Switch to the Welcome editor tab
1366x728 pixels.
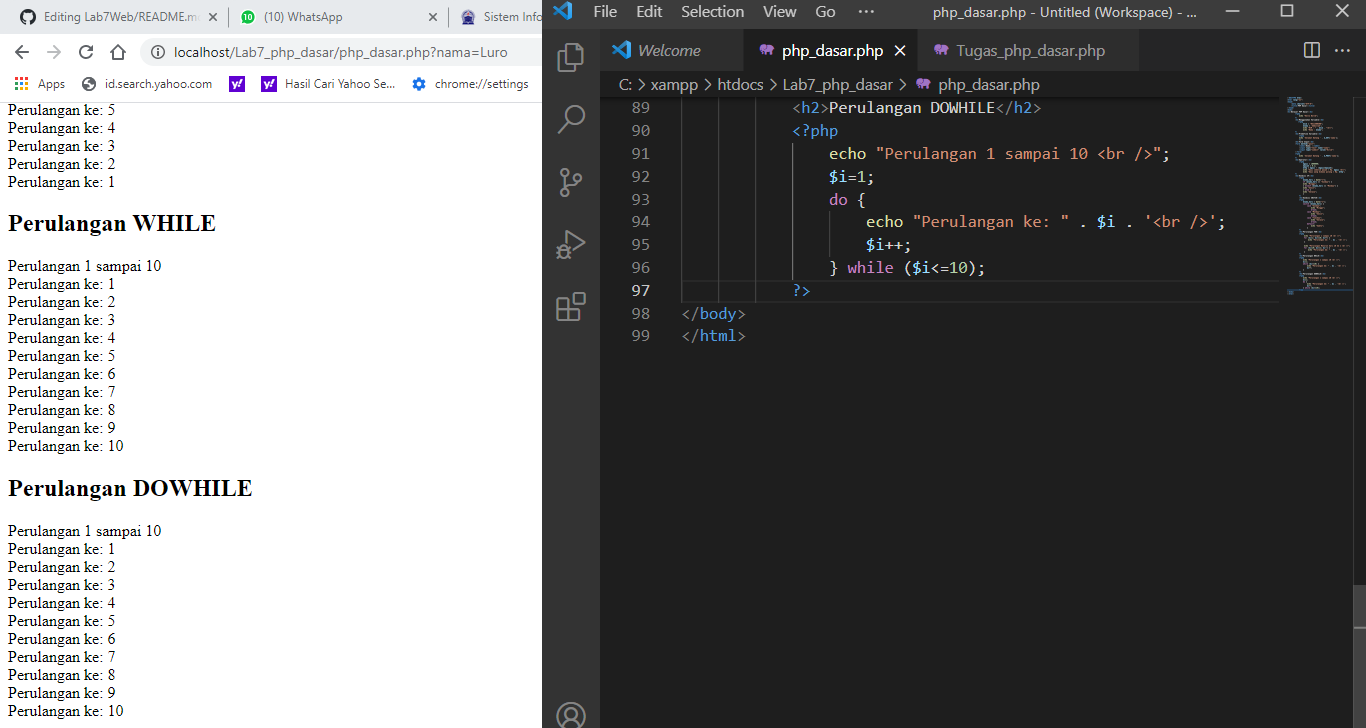click(672, 50)
